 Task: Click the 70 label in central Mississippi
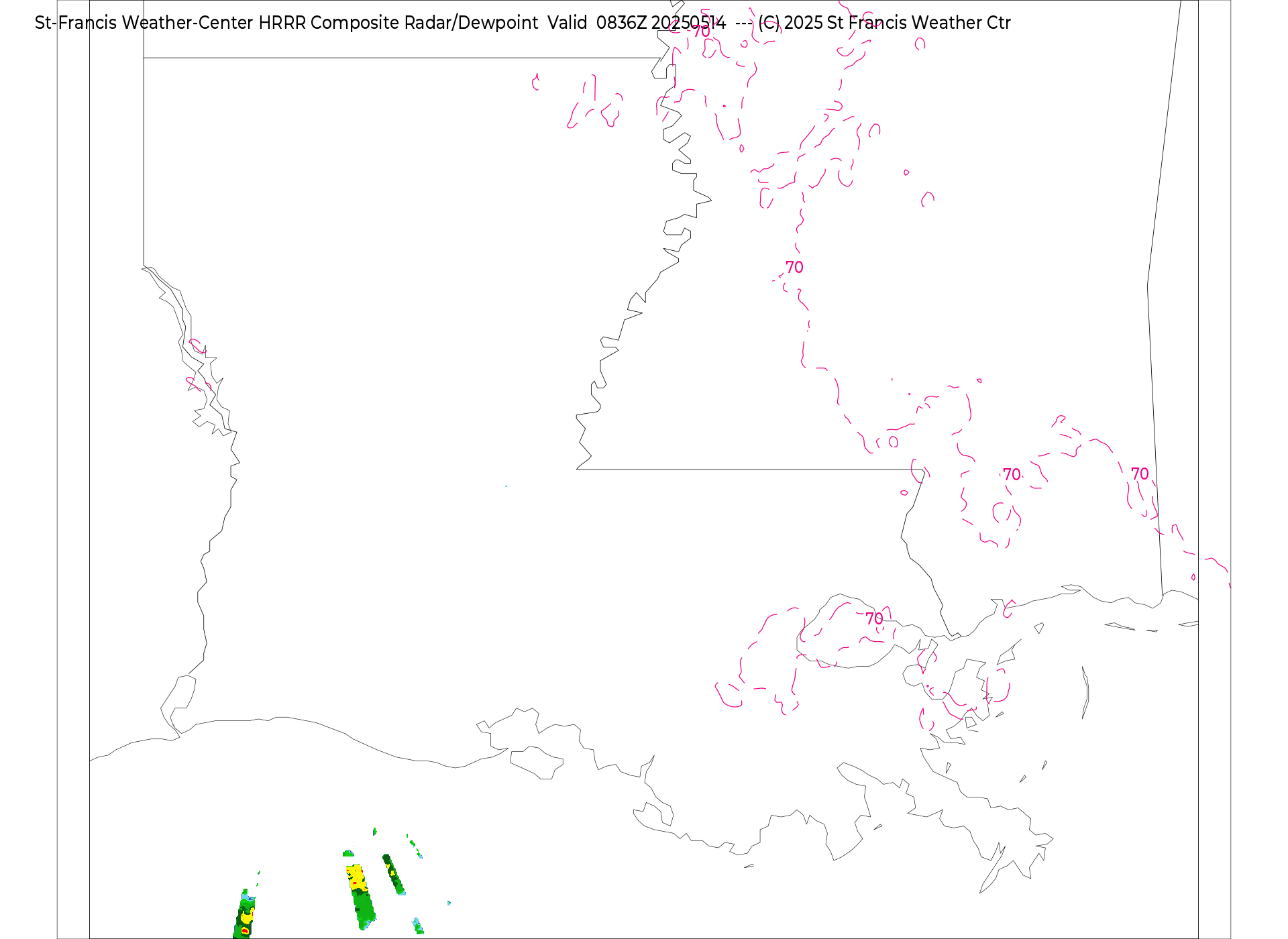click(794, 268)
